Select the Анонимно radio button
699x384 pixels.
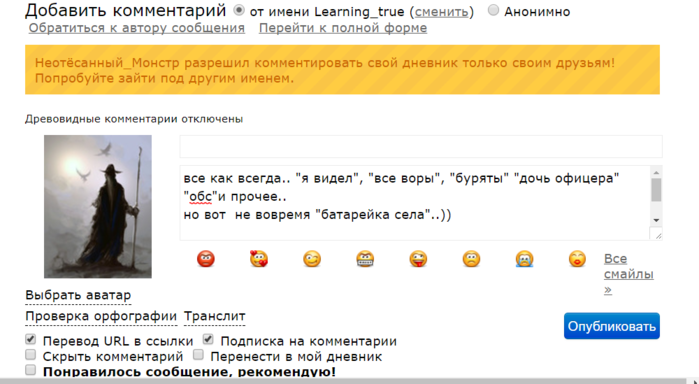click(x=493, y=10)
